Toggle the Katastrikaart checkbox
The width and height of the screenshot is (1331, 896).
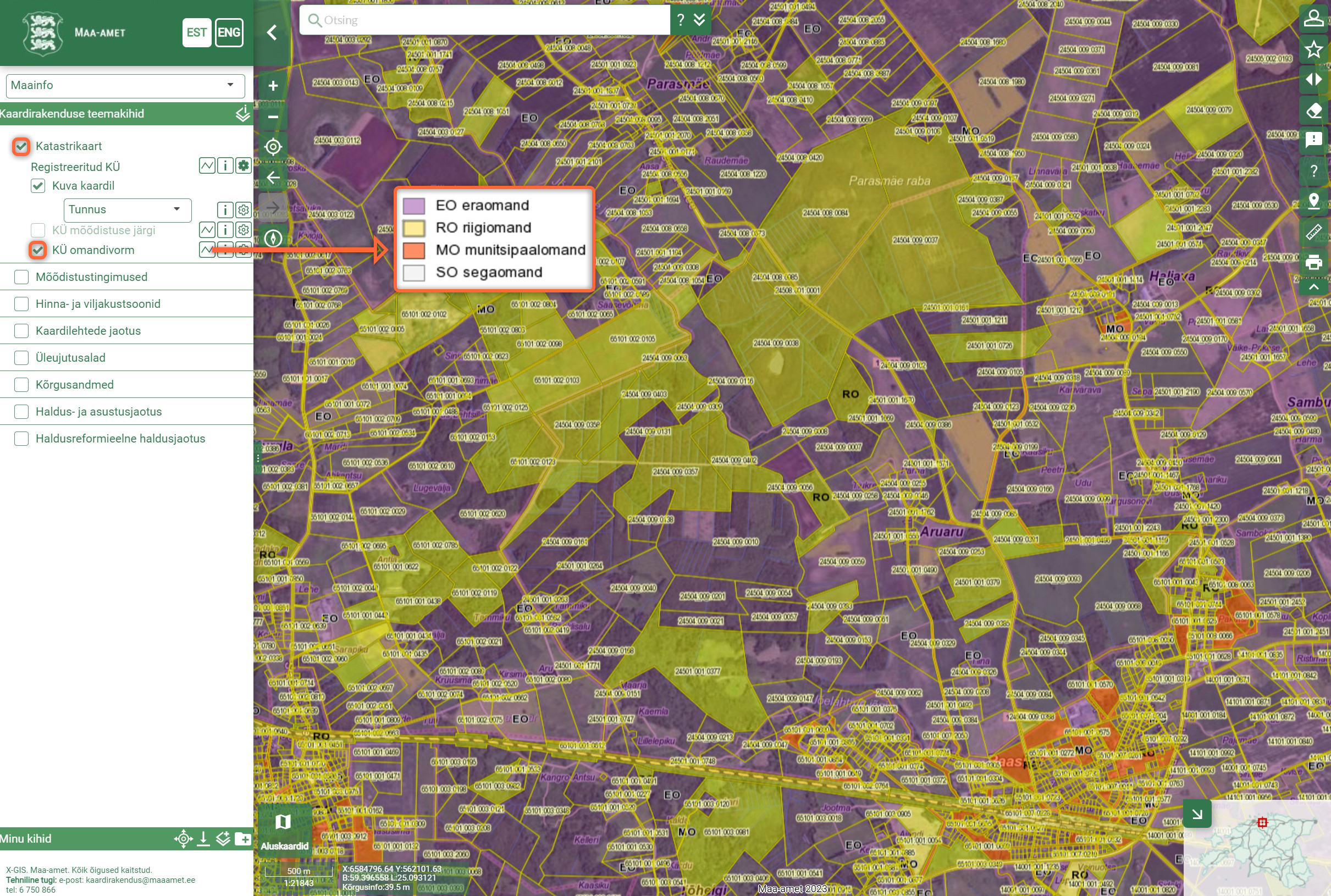(x=21, y=146)
